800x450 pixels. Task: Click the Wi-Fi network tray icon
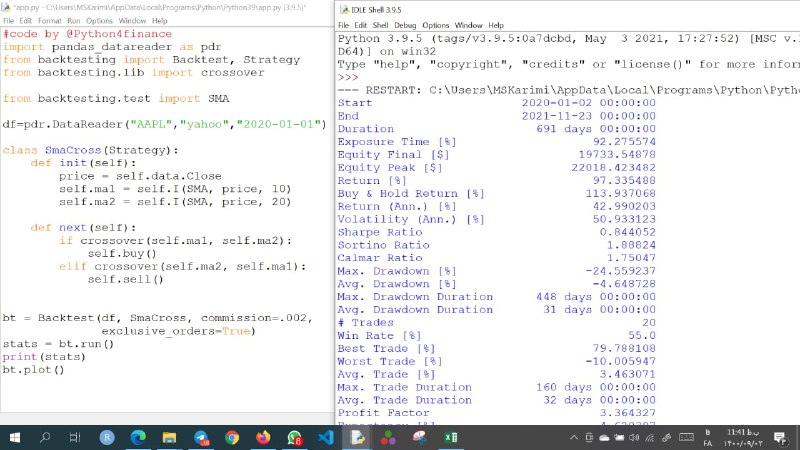[x=649, y=437]
